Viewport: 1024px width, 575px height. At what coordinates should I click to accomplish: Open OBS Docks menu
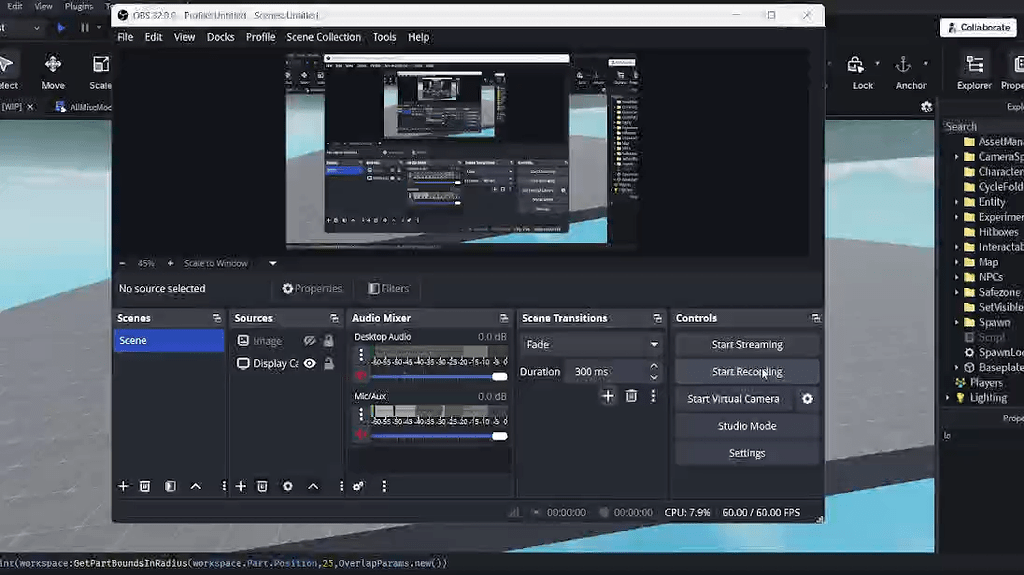[220, 37]
